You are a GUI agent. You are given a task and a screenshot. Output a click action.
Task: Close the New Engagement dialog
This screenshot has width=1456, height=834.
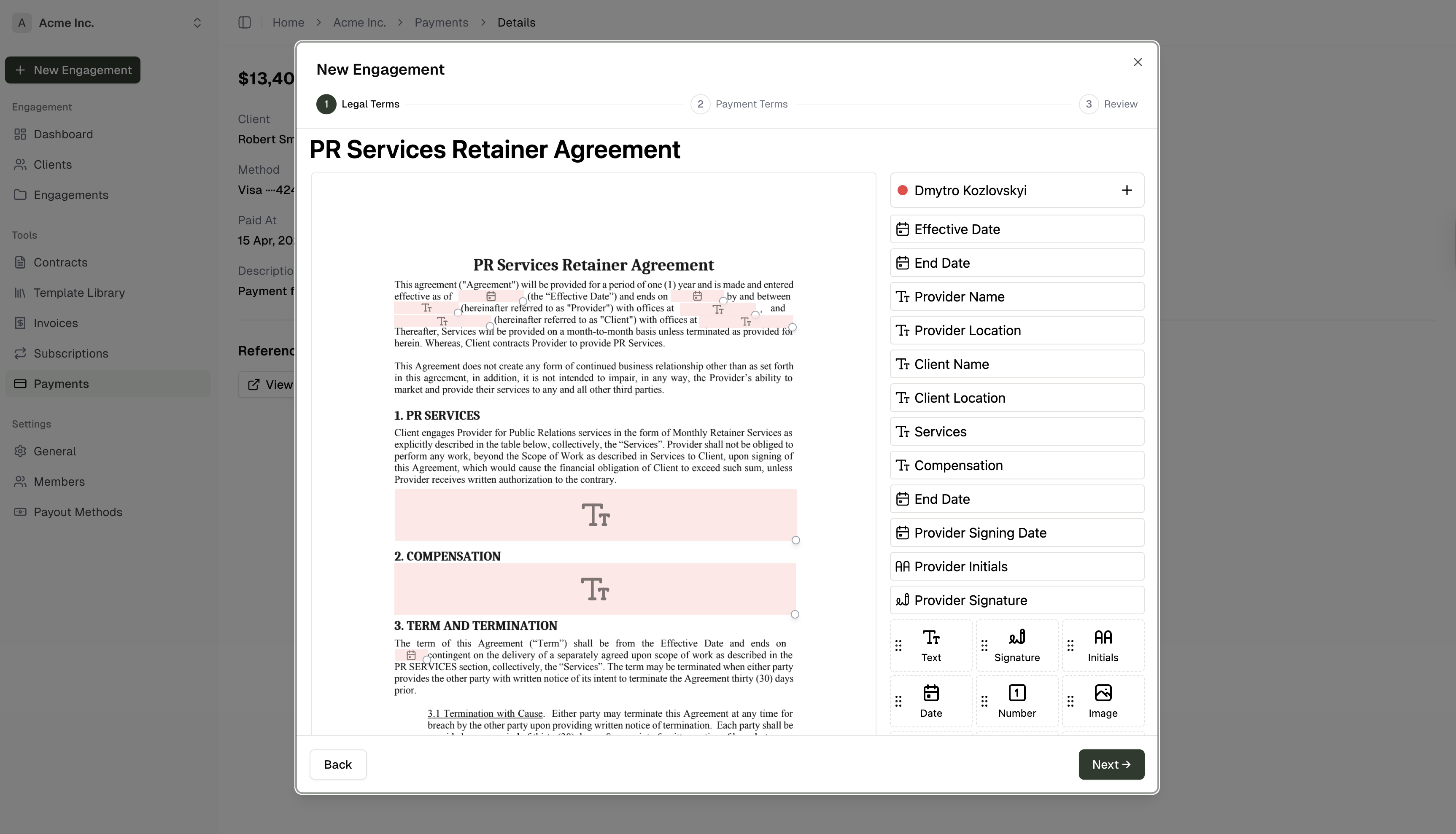1138,62
